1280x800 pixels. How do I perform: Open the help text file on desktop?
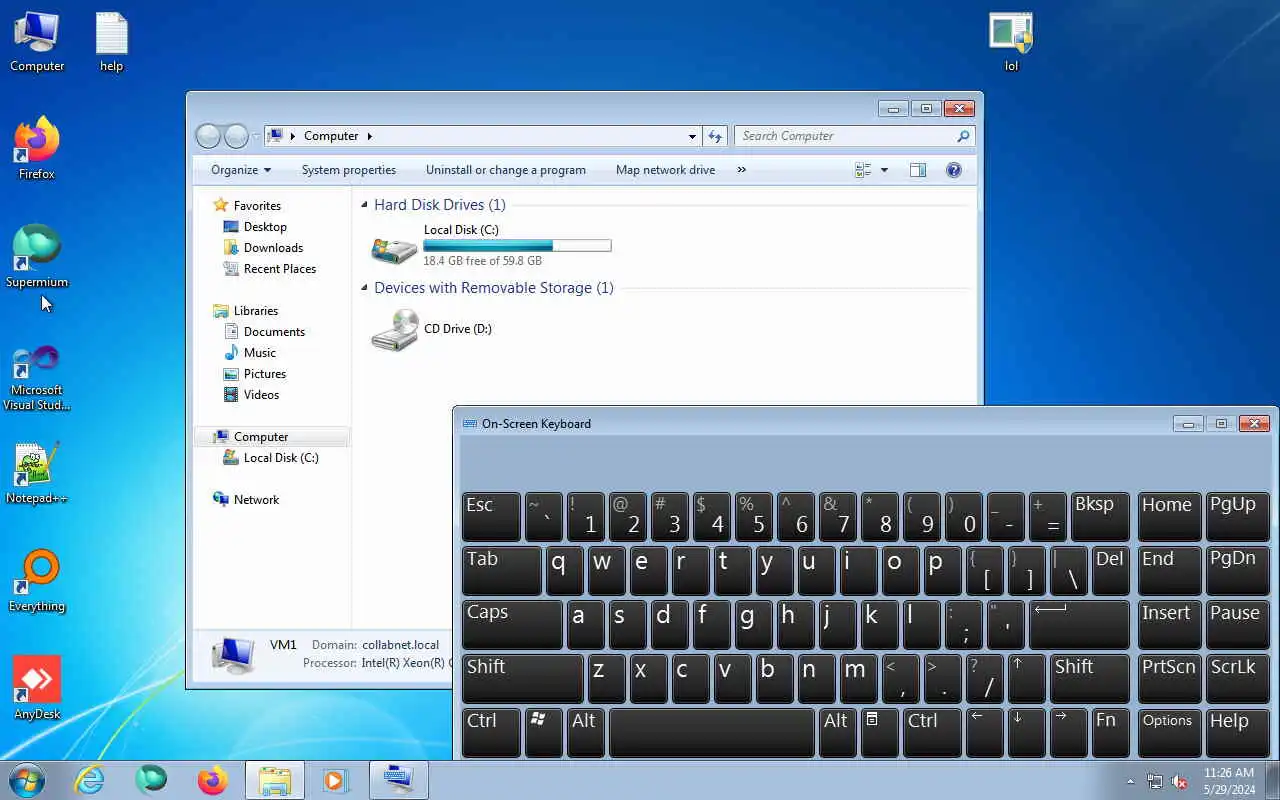point(111,42)
